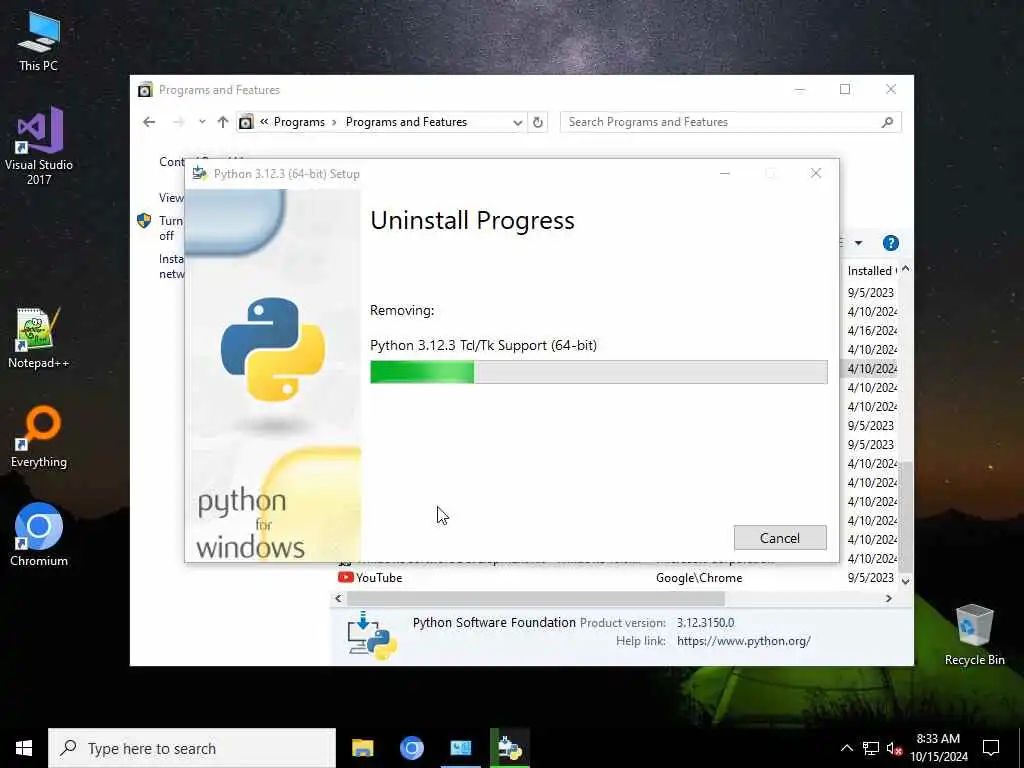
Task: Open File Explorer from taskbar
Action: pos(362,748)
